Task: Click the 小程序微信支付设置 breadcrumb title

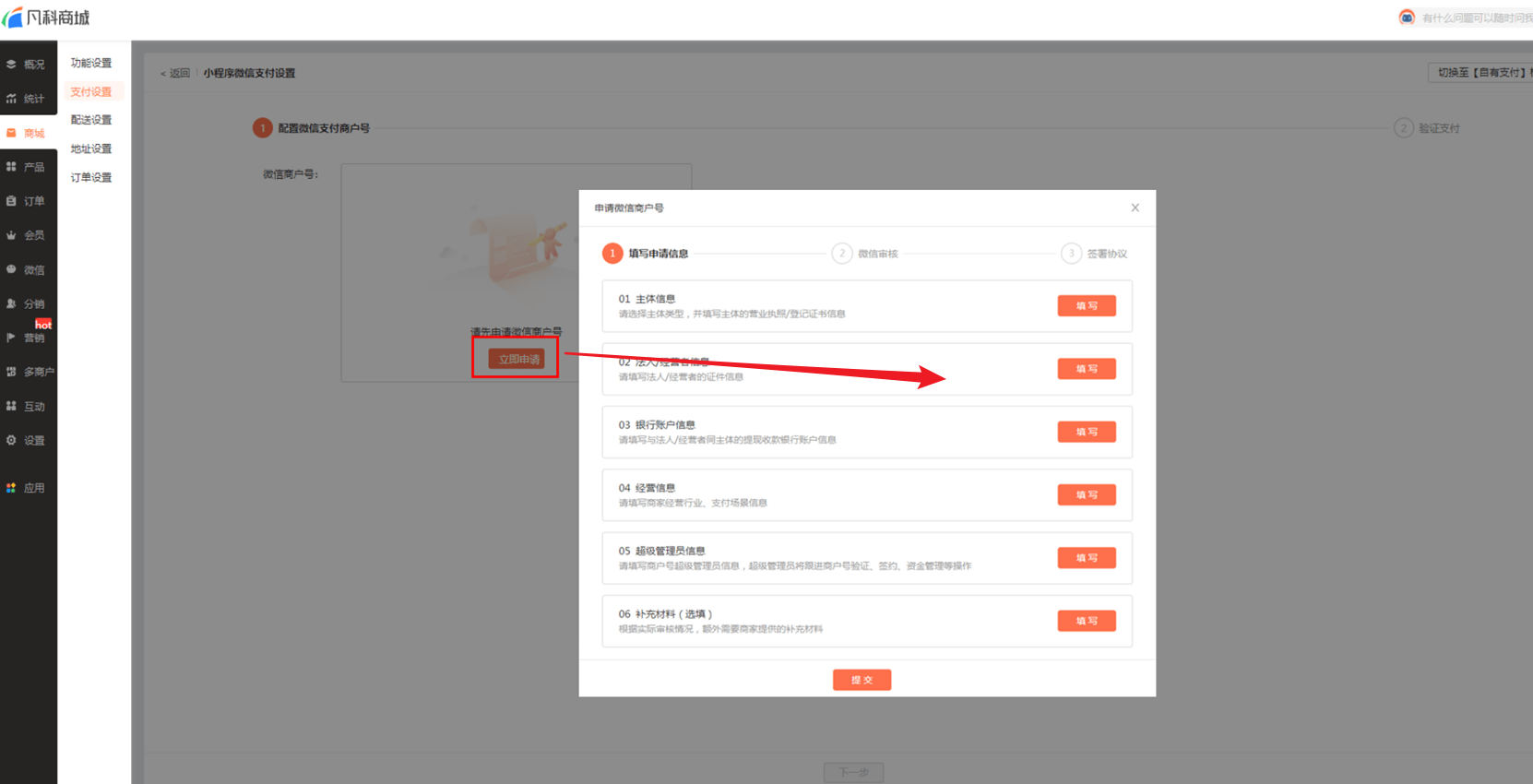Action: tap(249, 73)
